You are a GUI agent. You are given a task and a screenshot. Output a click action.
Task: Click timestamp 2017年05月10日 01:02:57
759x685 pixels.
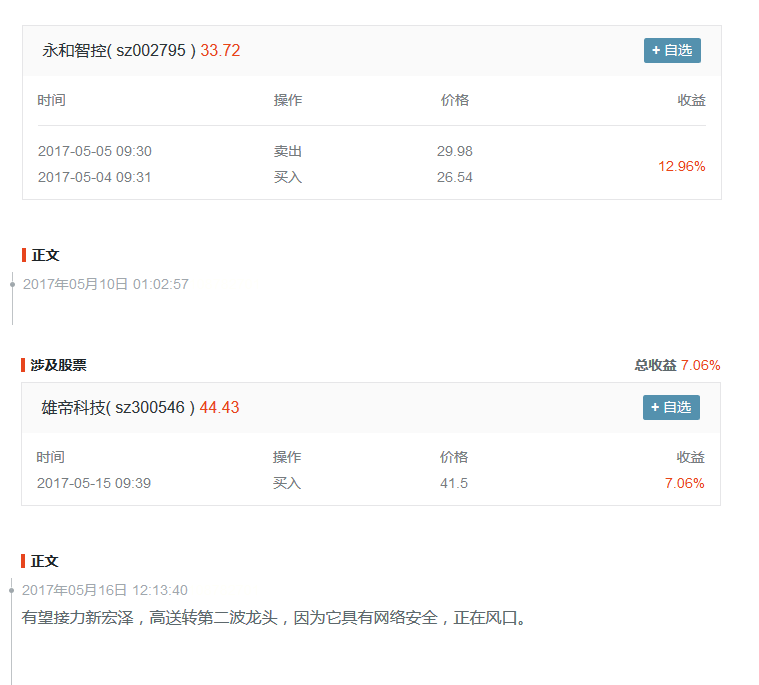point(106,284)
